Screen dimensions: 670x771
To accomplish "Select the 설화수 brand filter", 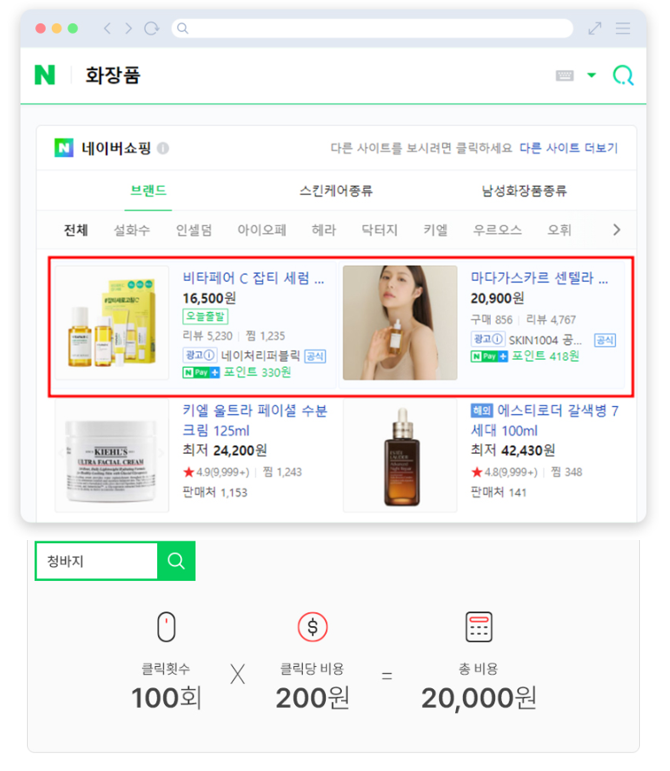I will 132,230.
